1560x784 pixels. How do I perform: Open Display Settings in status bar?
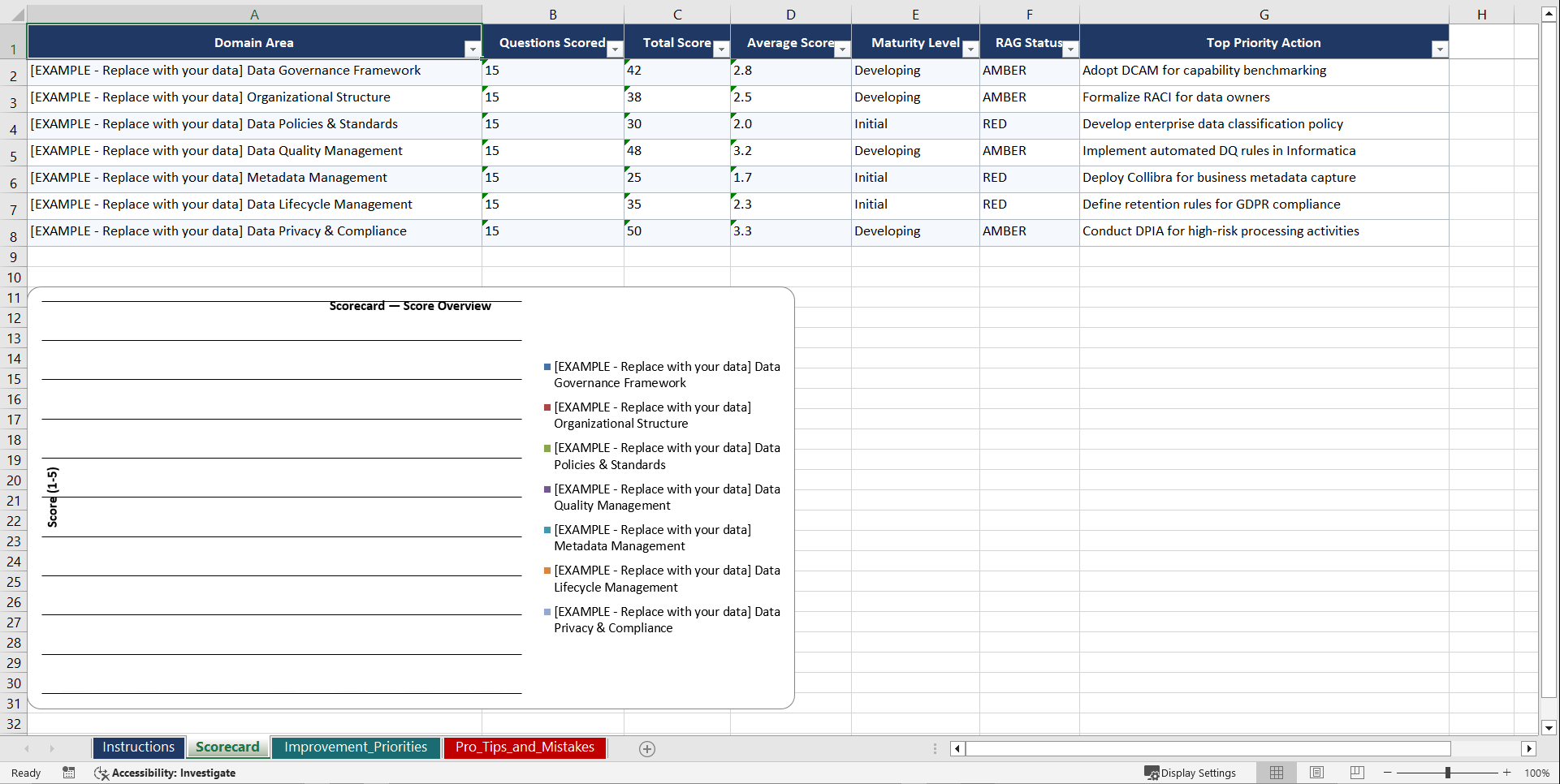1191,773
